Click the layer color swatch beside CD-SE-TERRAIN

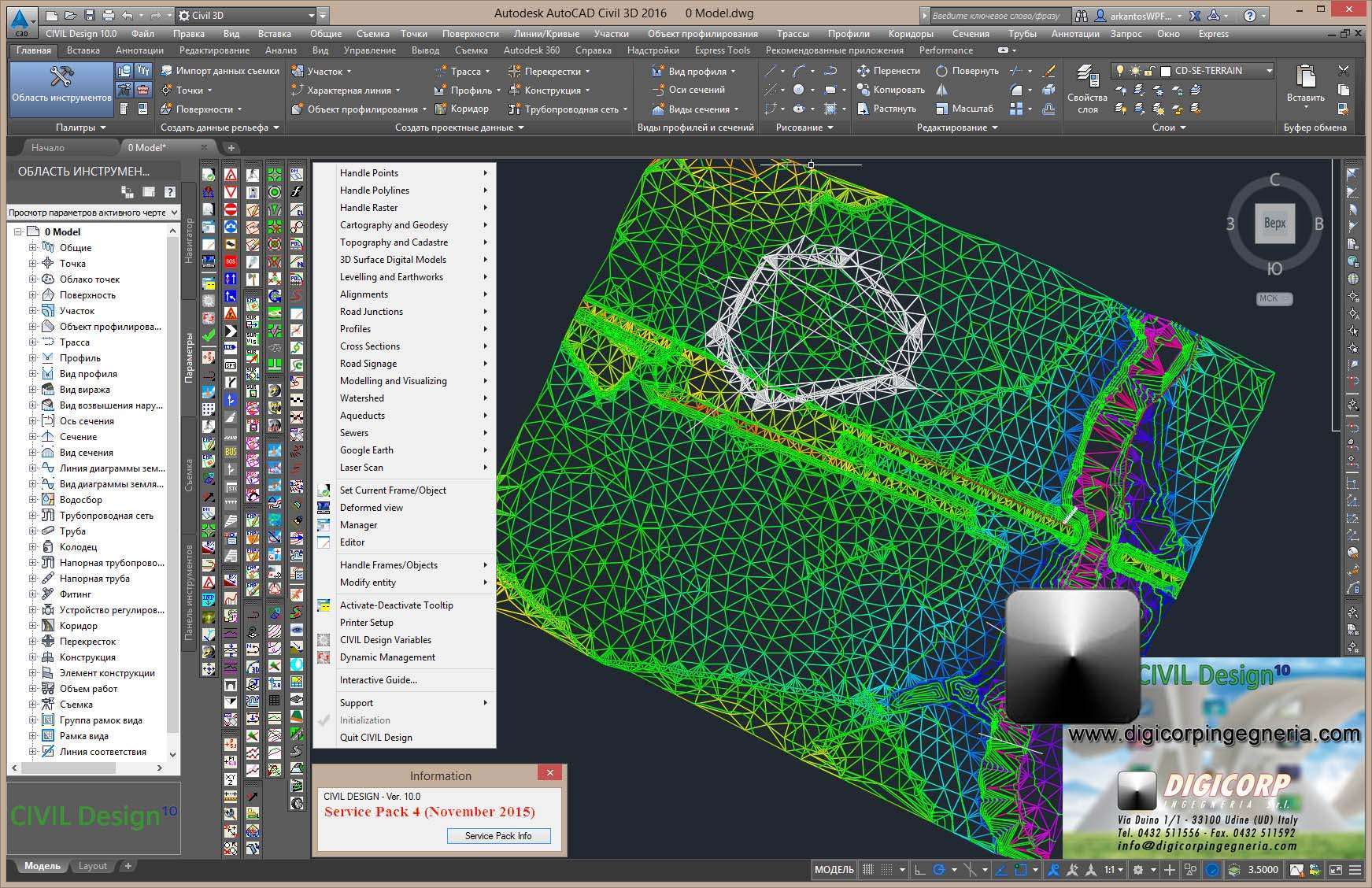pyautogui.click(x=1166, y=71)
